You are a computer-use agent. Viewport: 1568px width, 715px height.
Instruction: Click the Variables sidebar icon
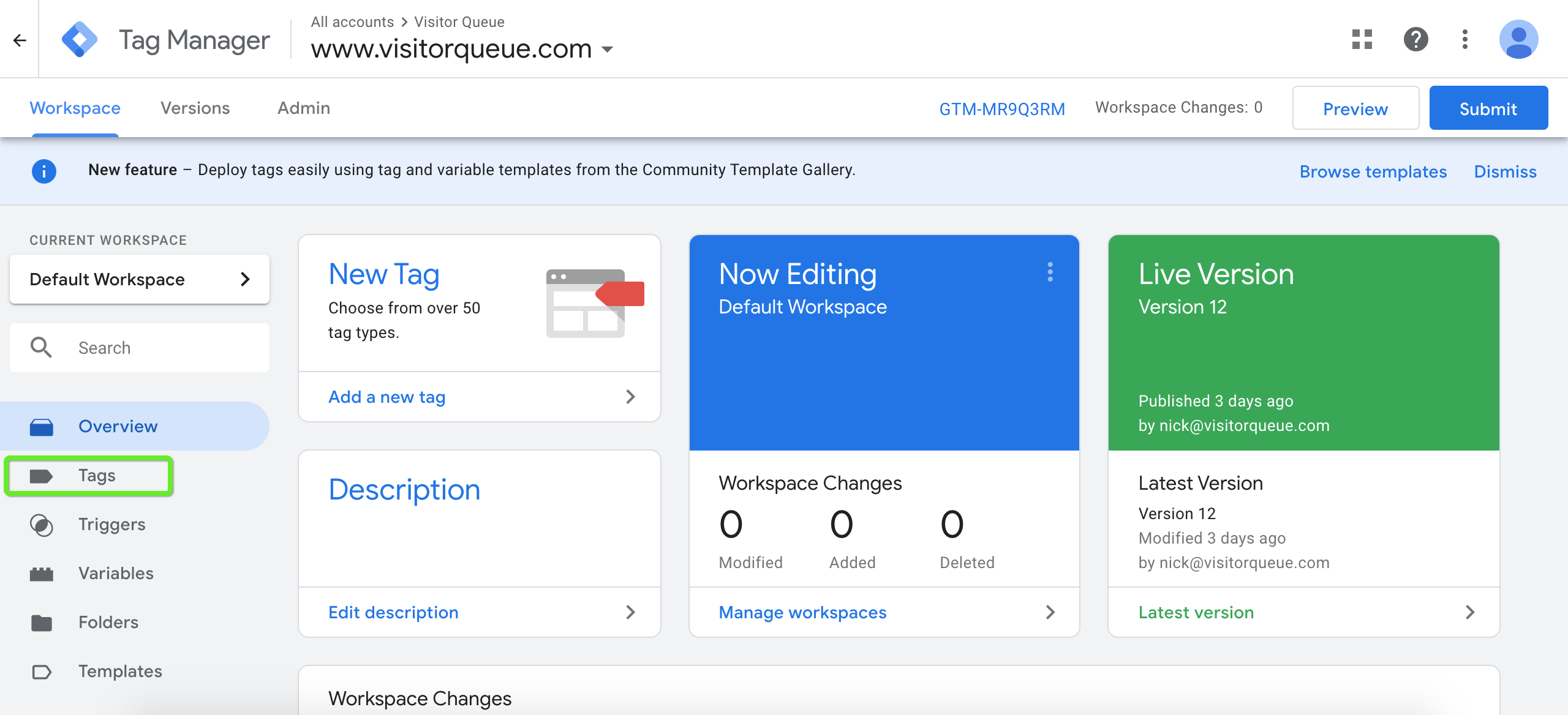(42, 574)
